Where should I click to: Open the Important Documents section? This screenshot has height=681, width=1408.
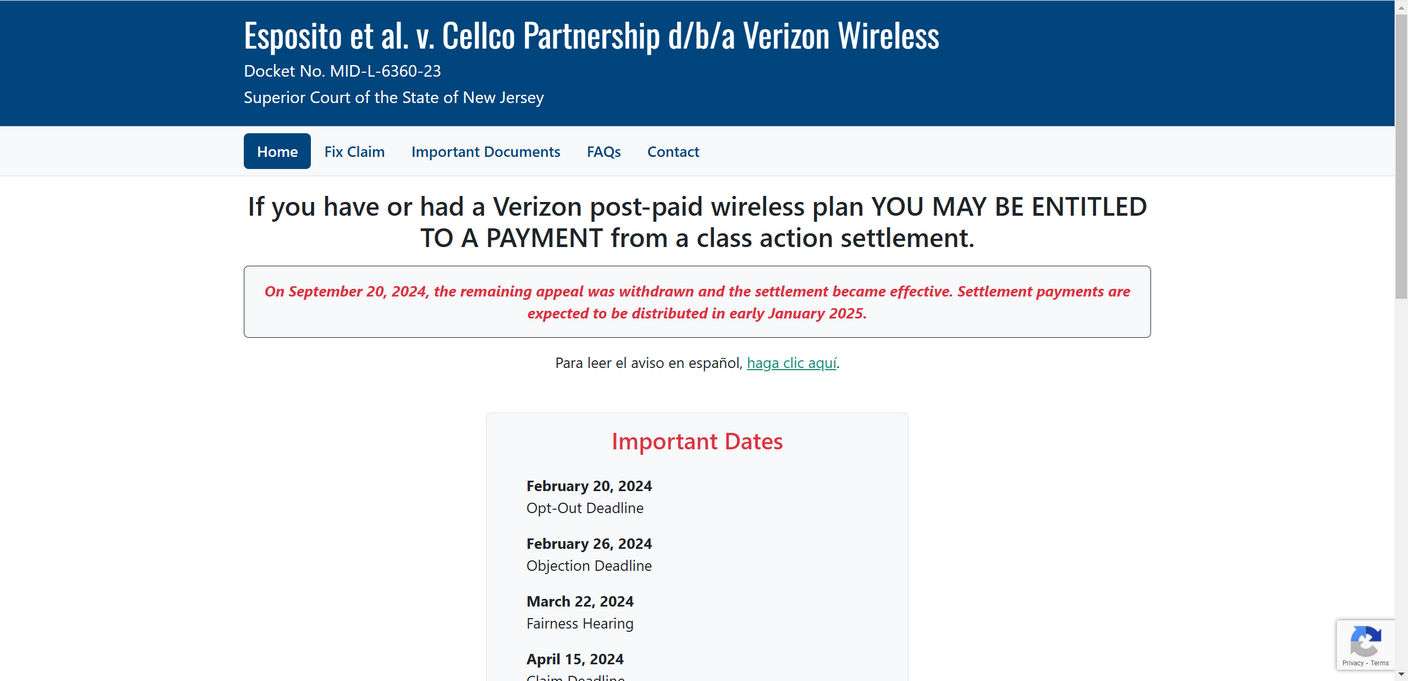click(486, 151)
